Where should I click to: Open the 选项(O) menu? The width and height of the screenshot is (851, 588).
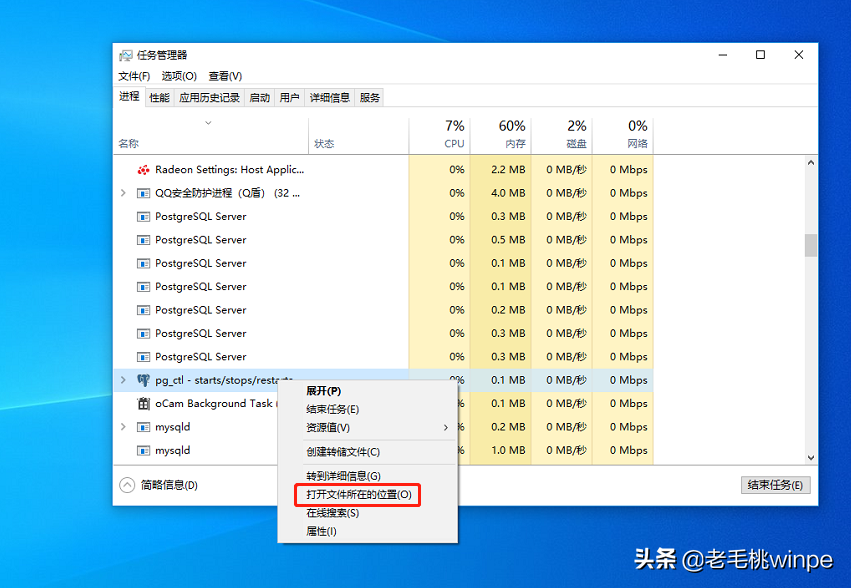pos(179,76)
